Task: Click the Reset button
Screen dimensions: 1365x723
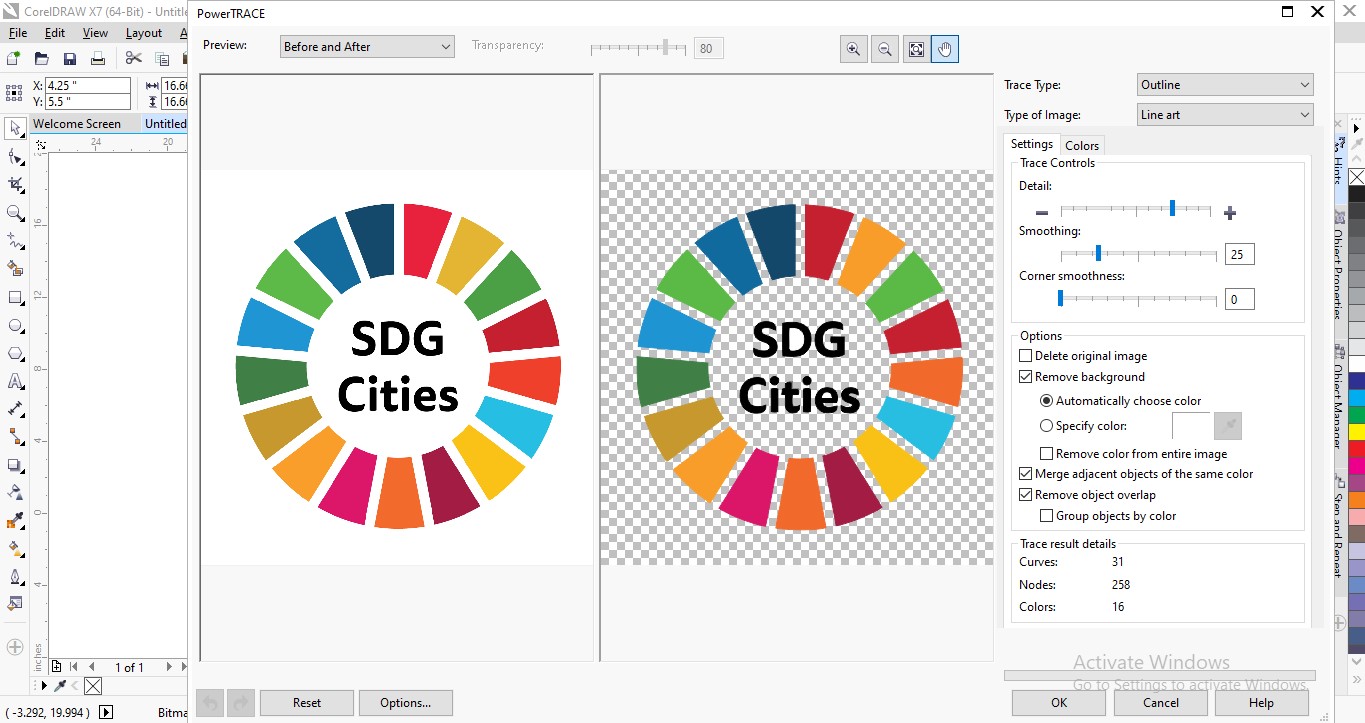Action: 307,703
